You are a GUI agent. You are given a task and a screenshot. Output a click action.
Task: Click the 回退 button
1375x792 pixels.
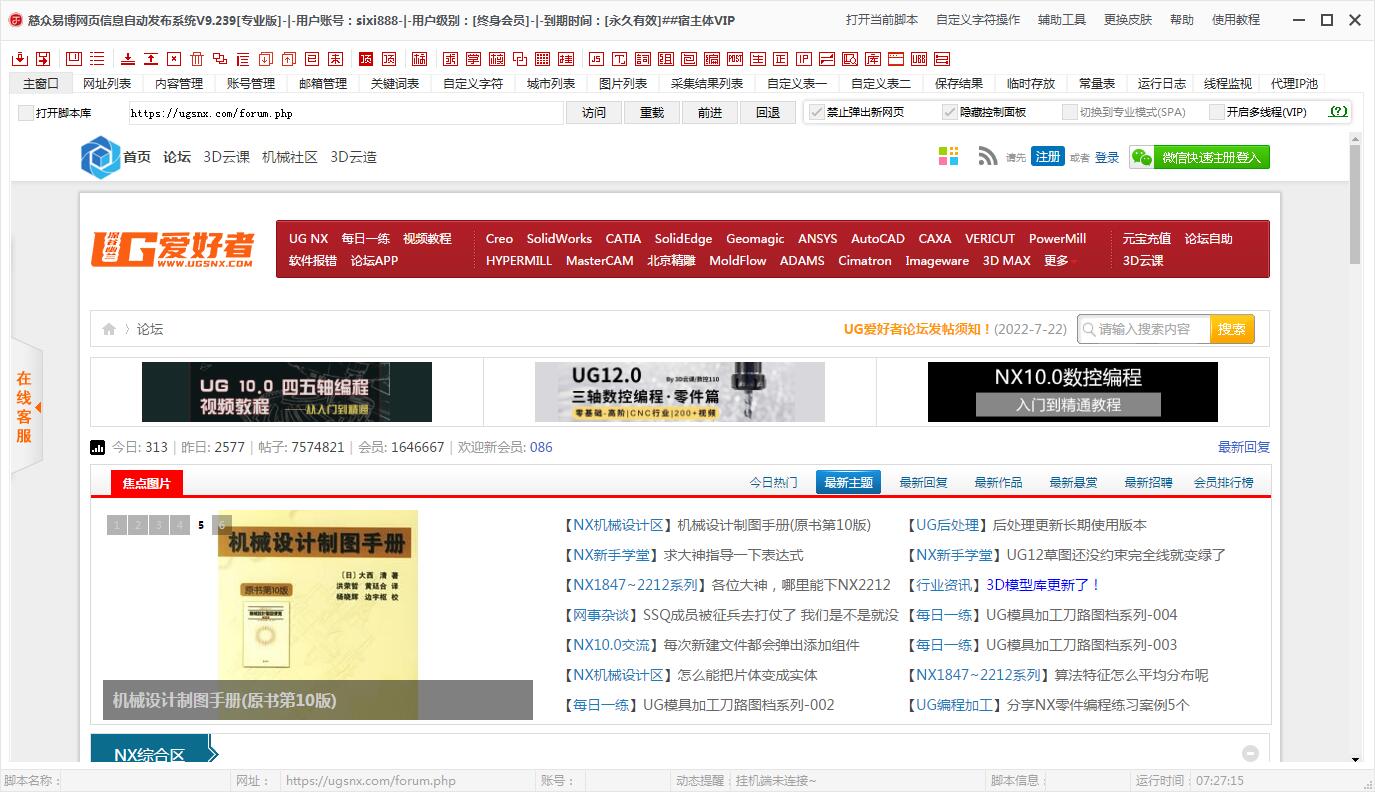768,113
